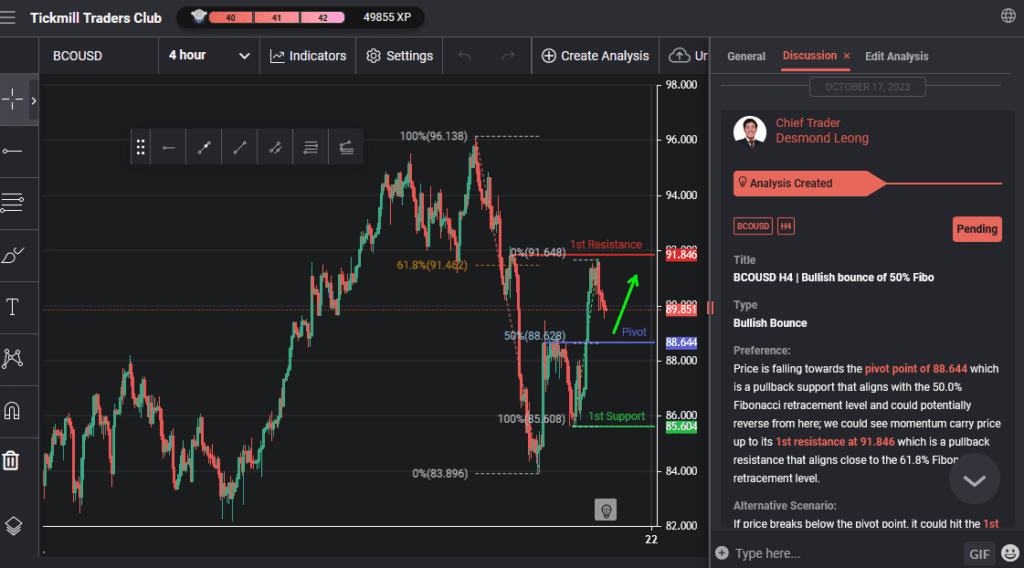Select the Text tool
The image size is (1024, 568).
pyautogui.click(x=12, y=307)
